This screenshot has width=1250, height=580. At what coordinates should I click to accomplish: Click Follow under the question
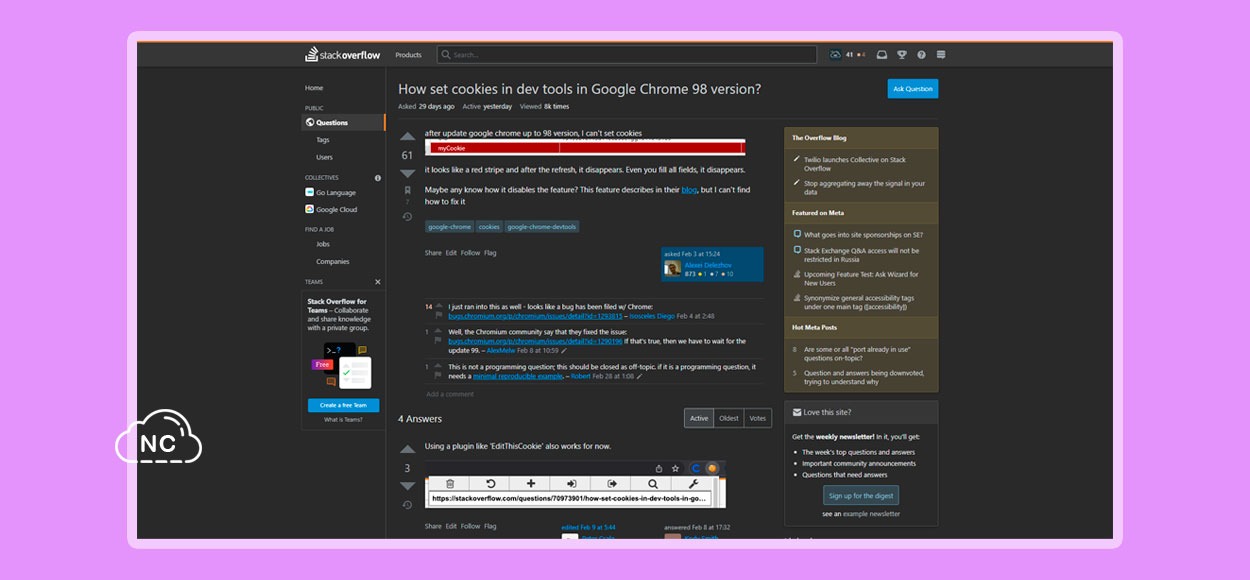[470, 253]
